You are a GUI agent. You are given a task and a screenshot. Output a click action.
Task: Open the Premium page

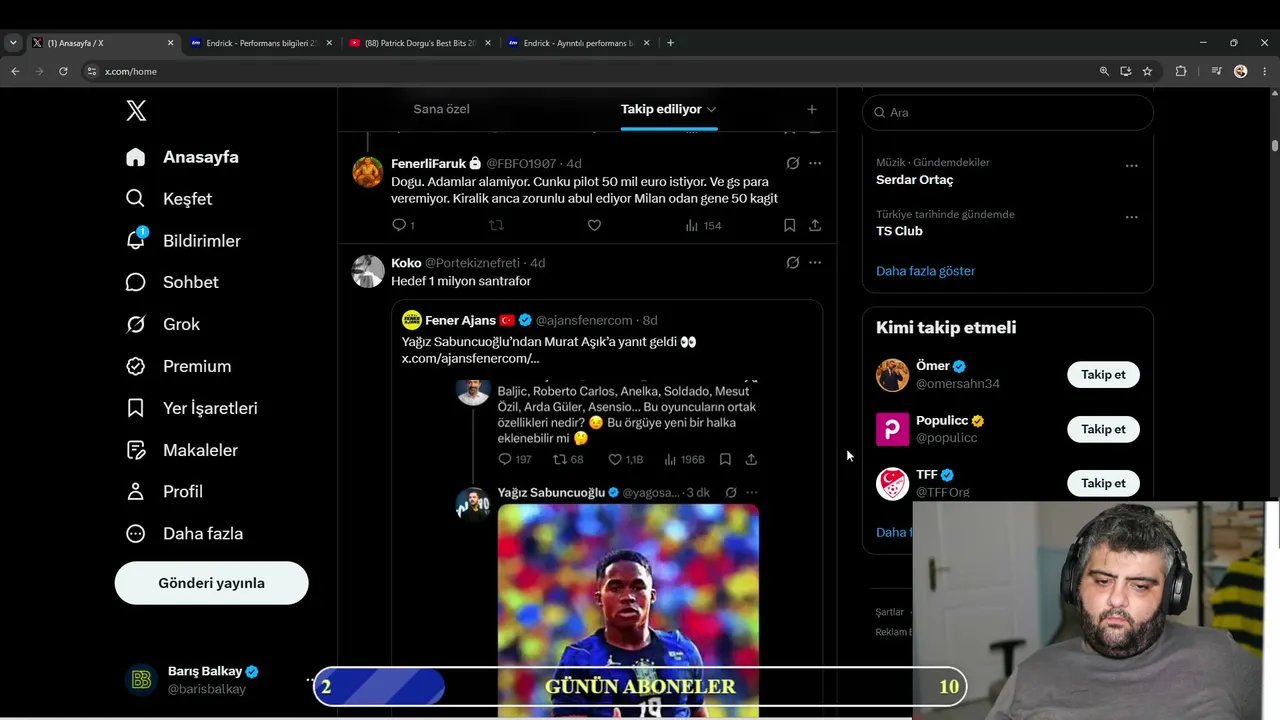pos(178,366)
